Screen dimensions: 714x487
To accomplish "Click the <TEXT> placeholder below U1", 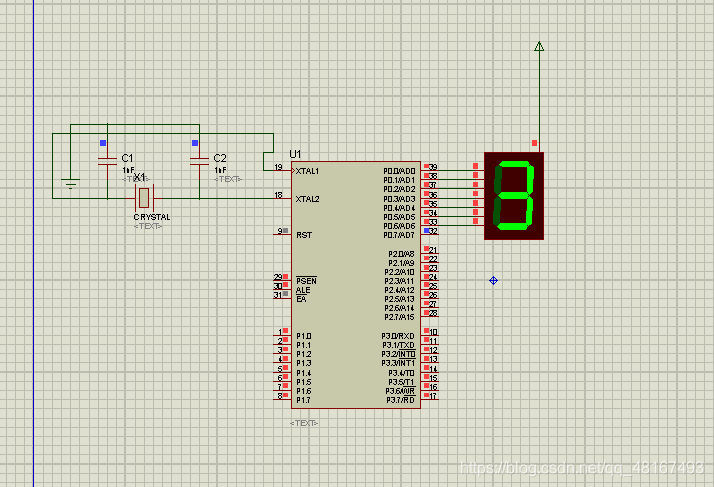I will [304, 423].
